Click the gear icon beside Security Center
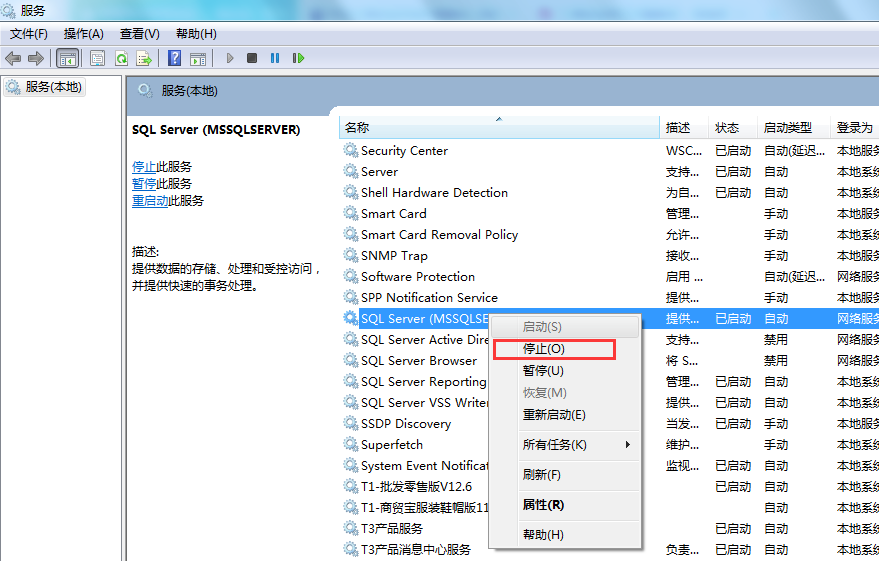 (350, 150)
